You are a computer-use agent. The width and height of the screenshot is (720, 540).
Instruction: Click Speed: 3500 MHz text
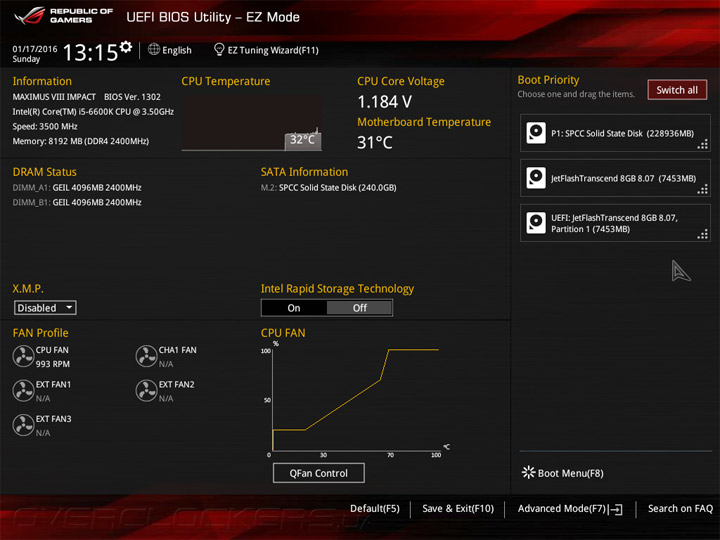[45, 126]
